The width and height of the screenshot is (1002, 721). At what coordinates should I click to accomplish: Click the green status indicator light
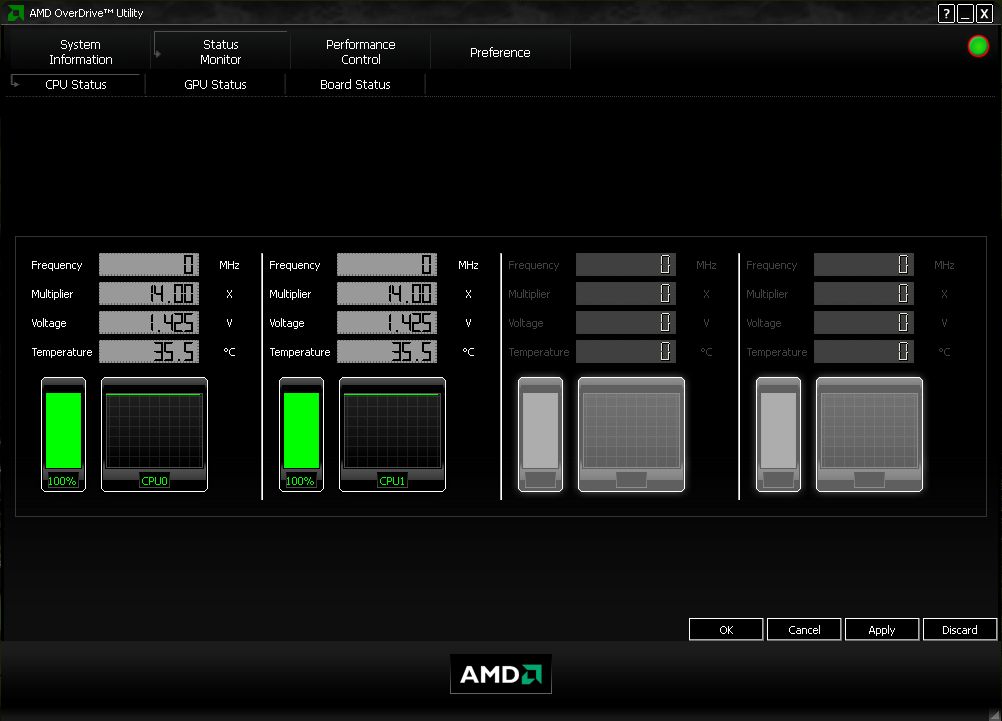tap(978, 46)
